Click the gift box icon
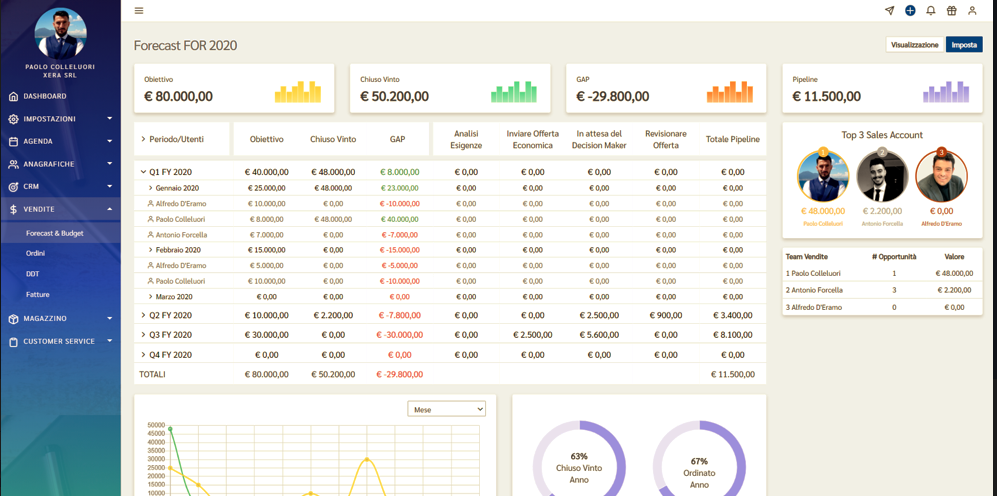This screenshot has height=496, width=997. [951, 11]
